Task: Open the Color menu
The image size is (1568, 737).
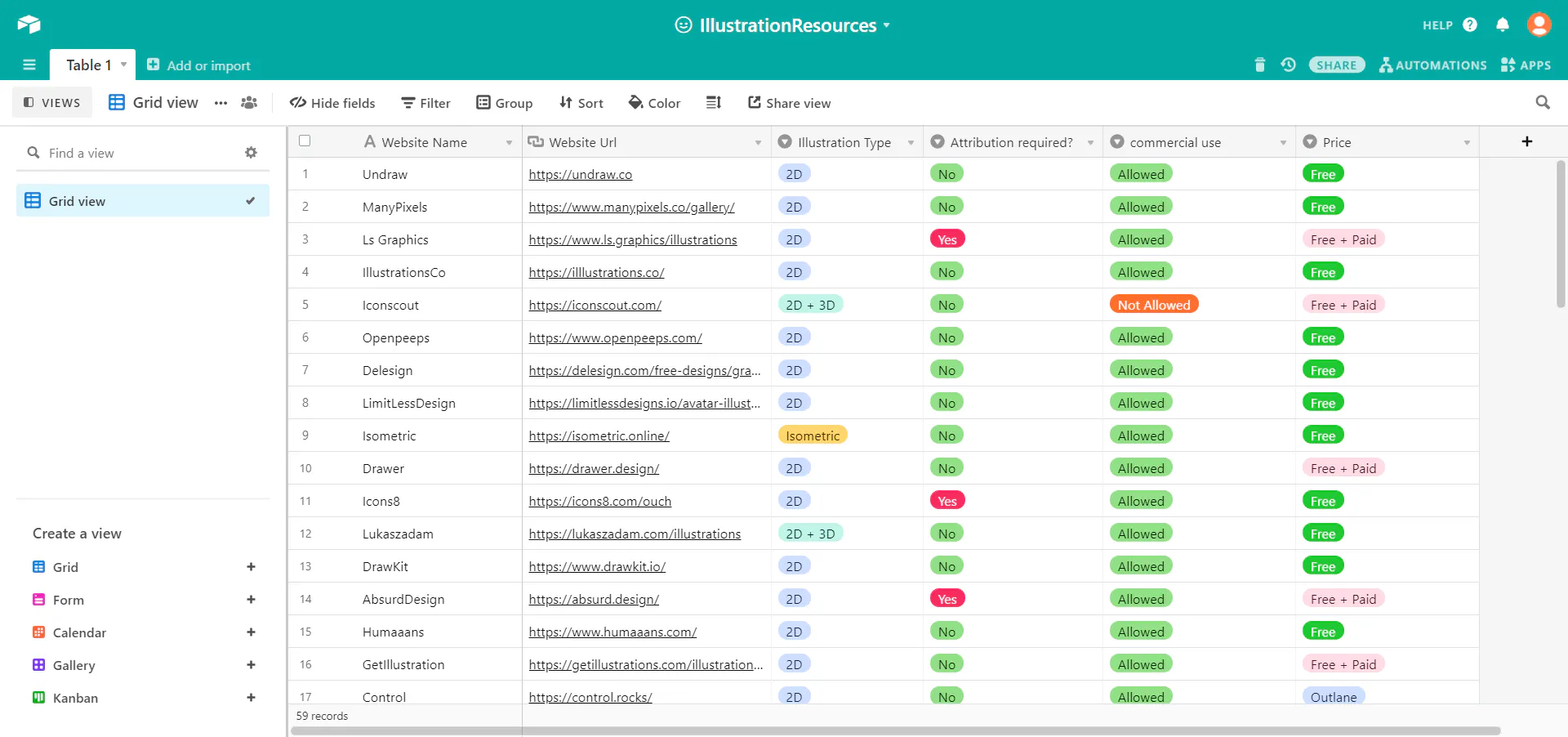Action: click(x=654, y=102)
